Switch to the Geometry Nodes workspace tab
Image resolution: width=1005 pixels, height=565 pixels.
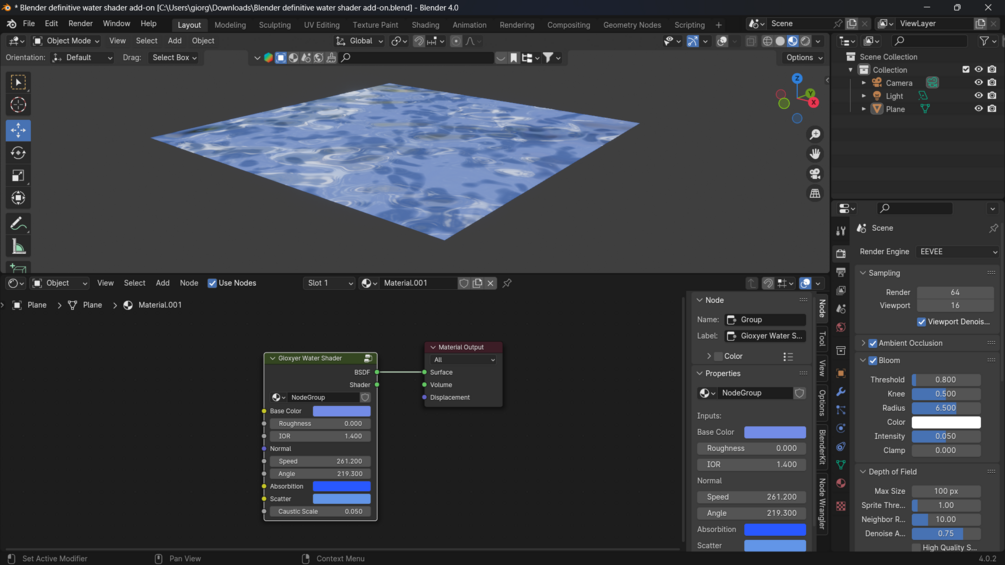point(631,25)
